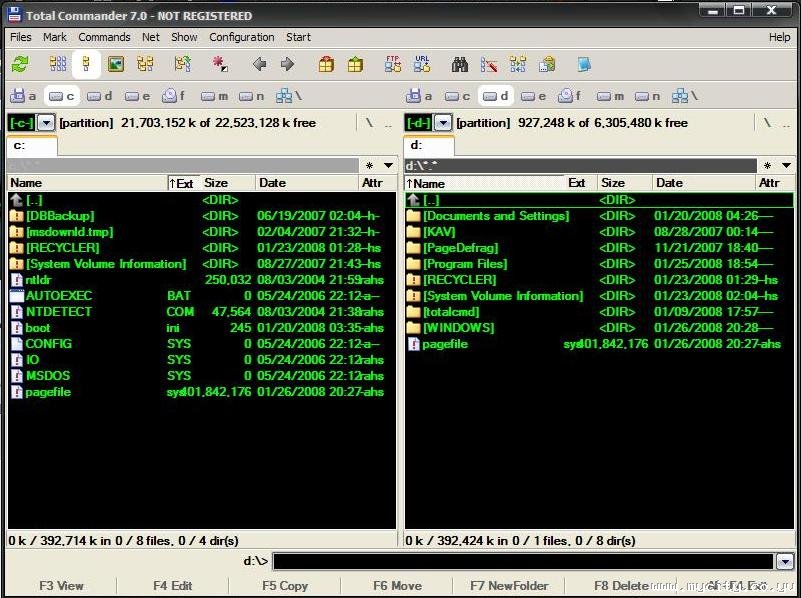The image size is (801, 598).
Task: Open the FTP connect toolbar icon
Action: tap(393, 64)
